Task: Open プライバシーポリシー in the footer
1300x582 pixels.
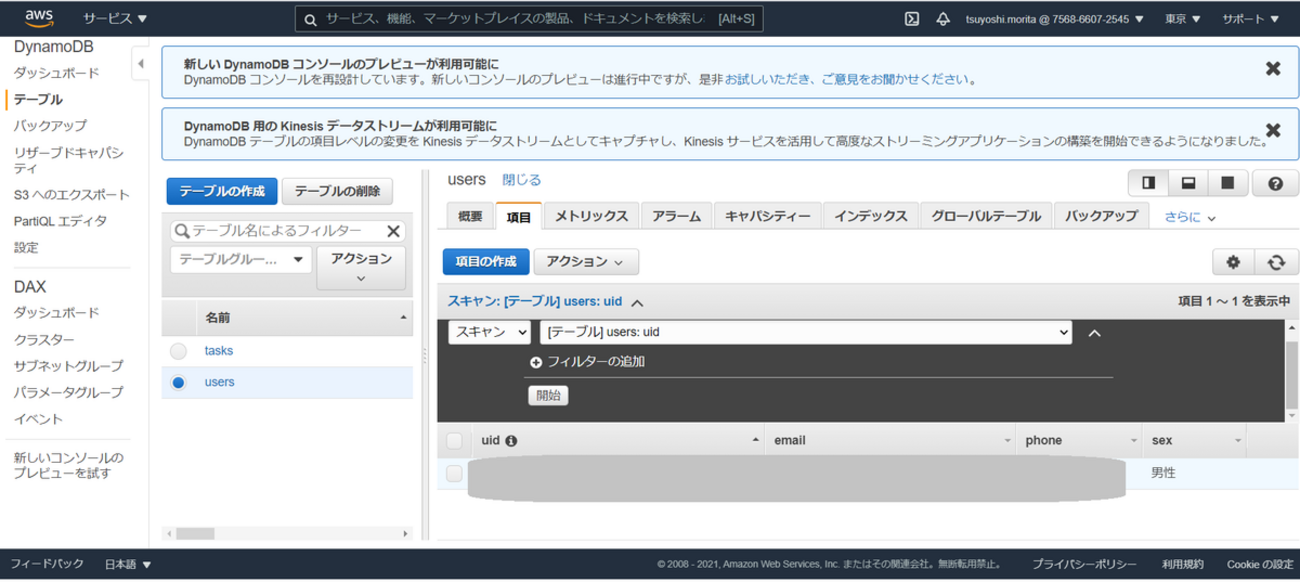Action: click(1085, 565)
